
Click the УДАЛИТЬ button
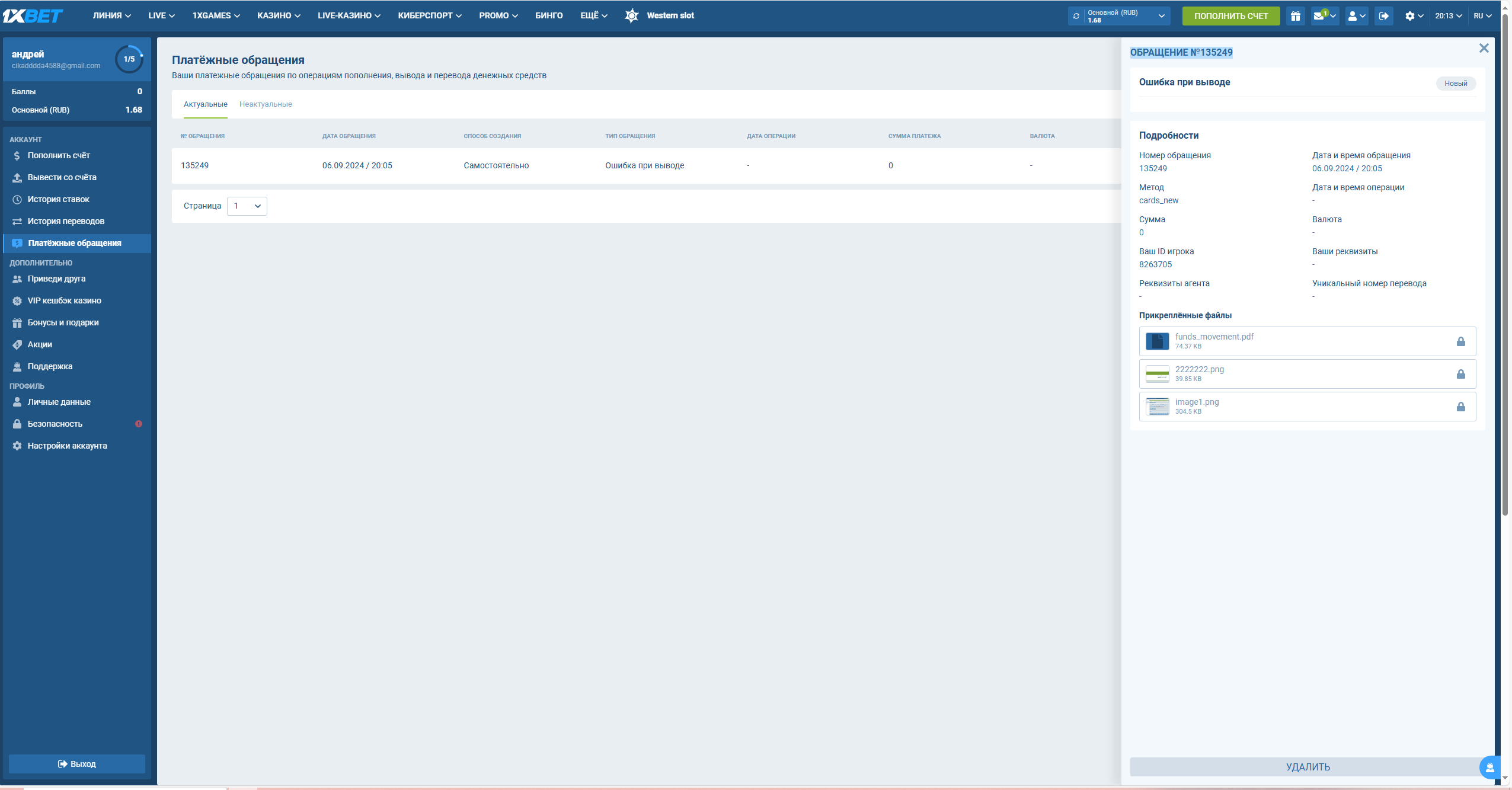coord(1308,767)
